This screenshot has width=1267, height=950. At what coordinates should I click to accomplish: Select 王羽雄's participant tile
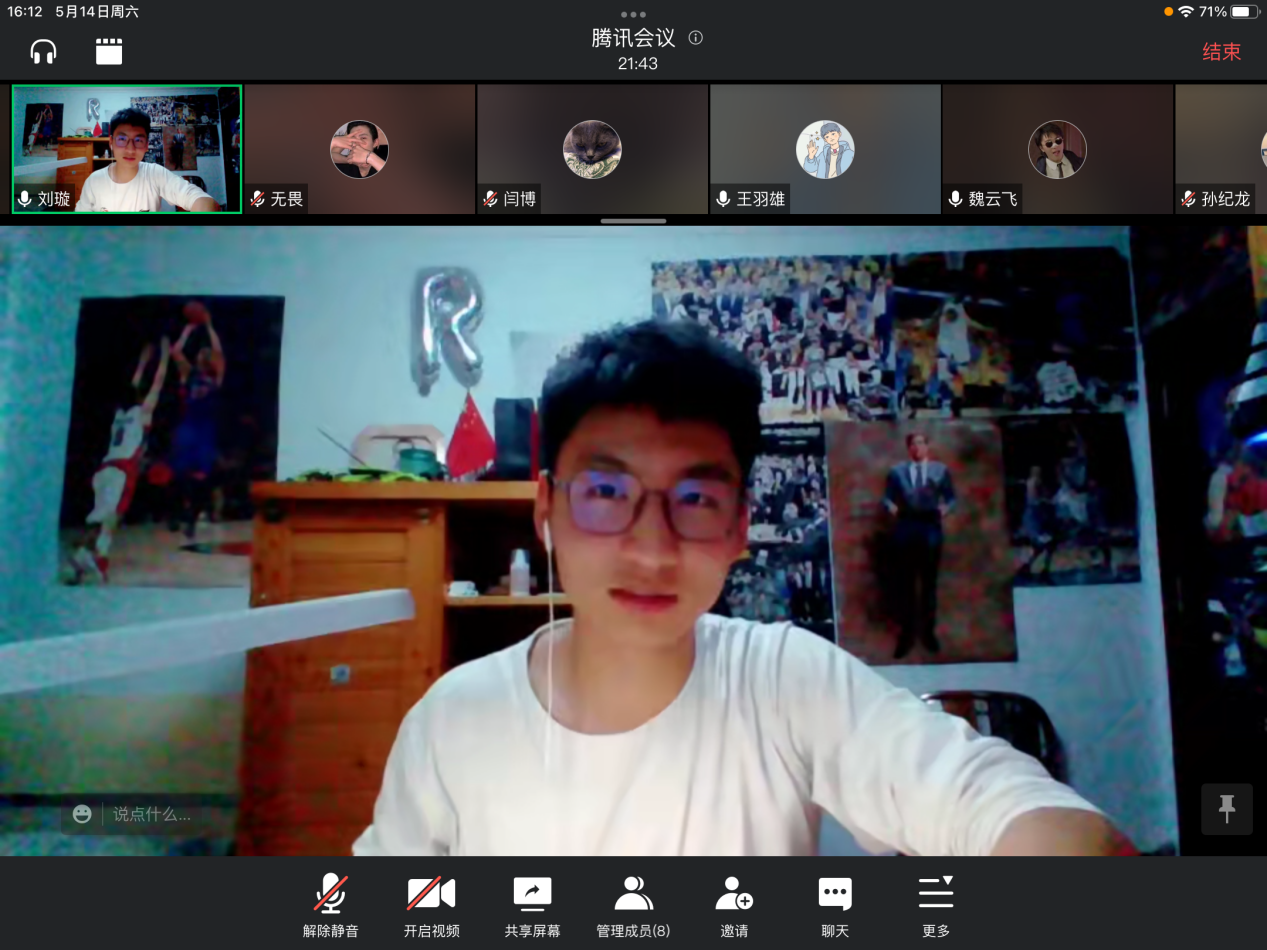click(x=825, y=149)
